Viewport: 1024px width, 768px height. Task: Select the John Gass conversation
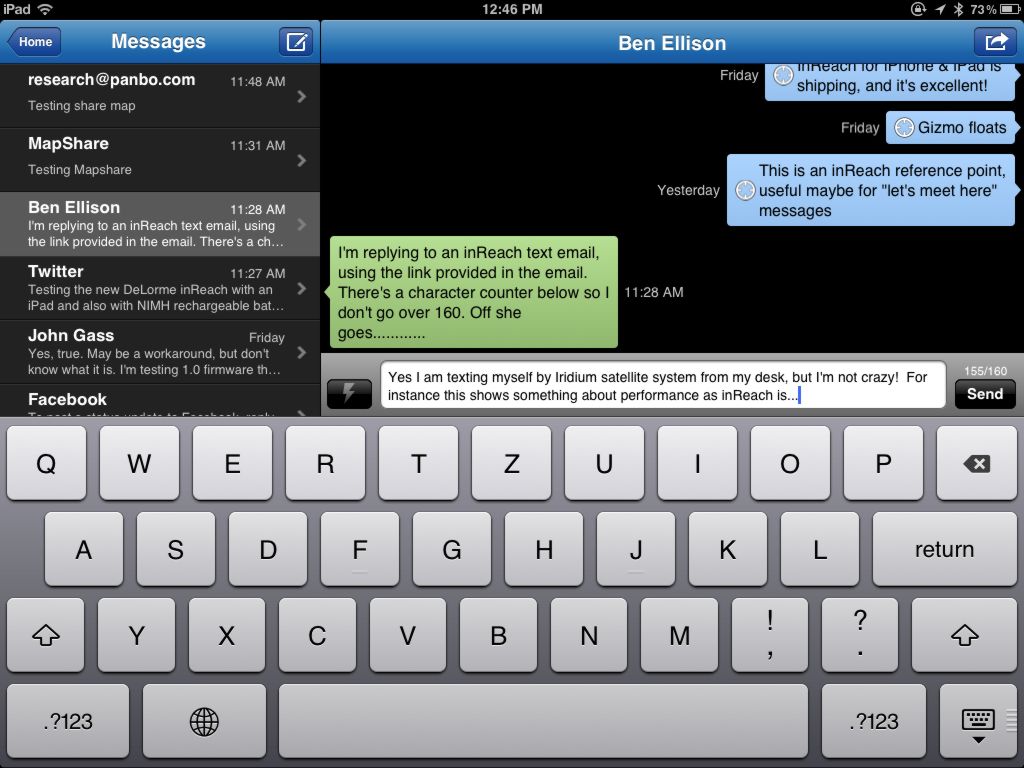160,352
